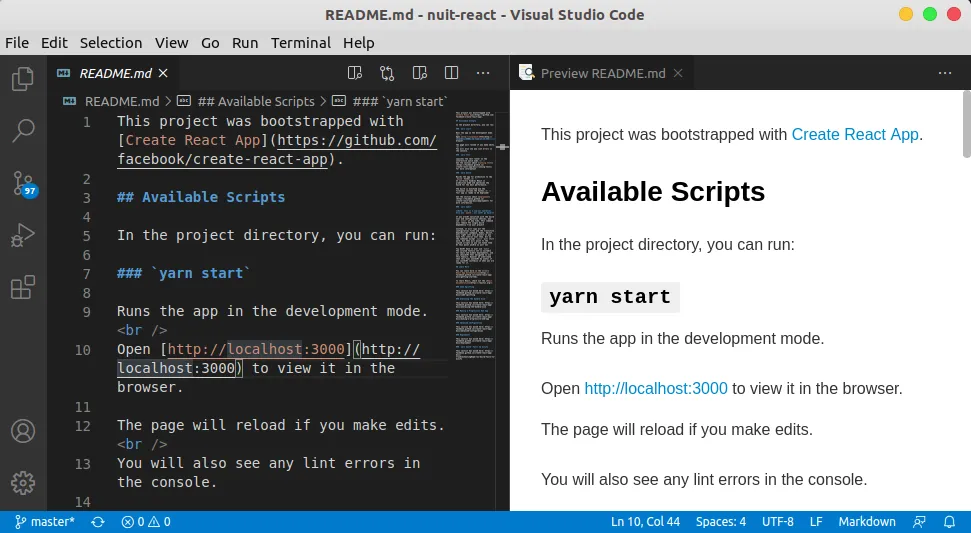971x533 pixels.
Task: Open the Extensions view
Action: point(22,289)
